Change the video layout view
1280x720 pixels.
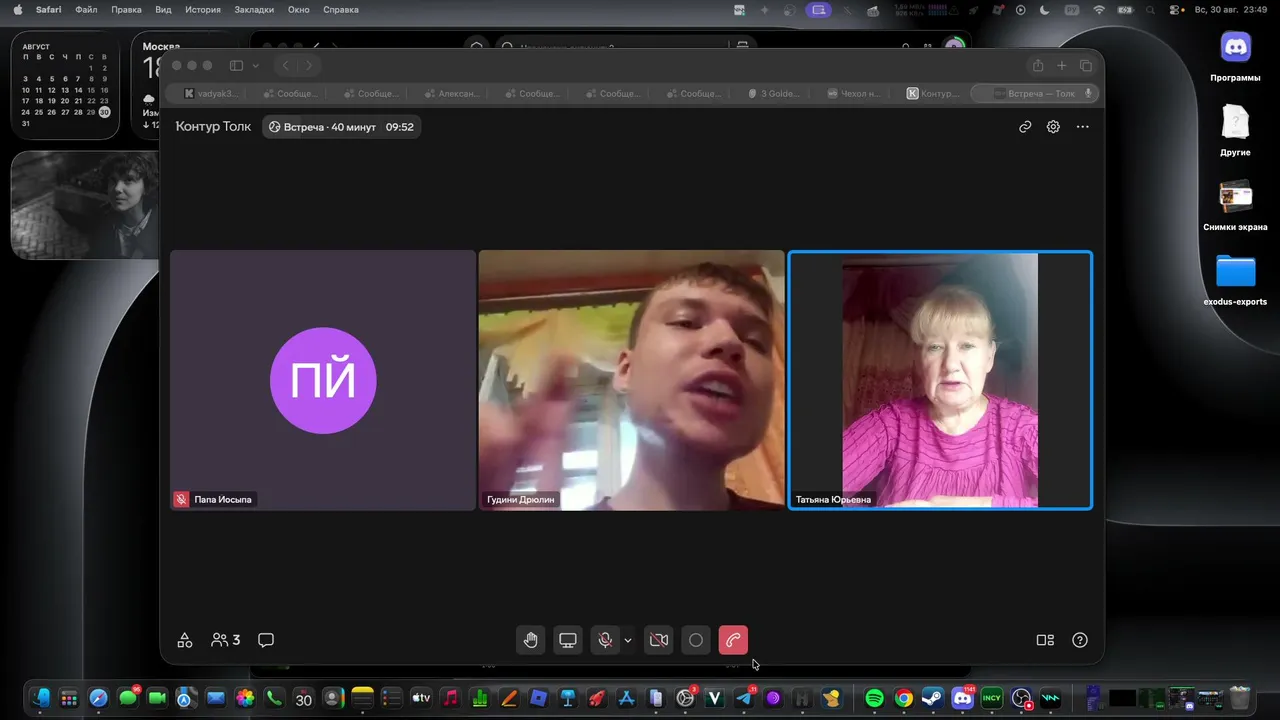pyautogui.click(x=1045, y=640)
